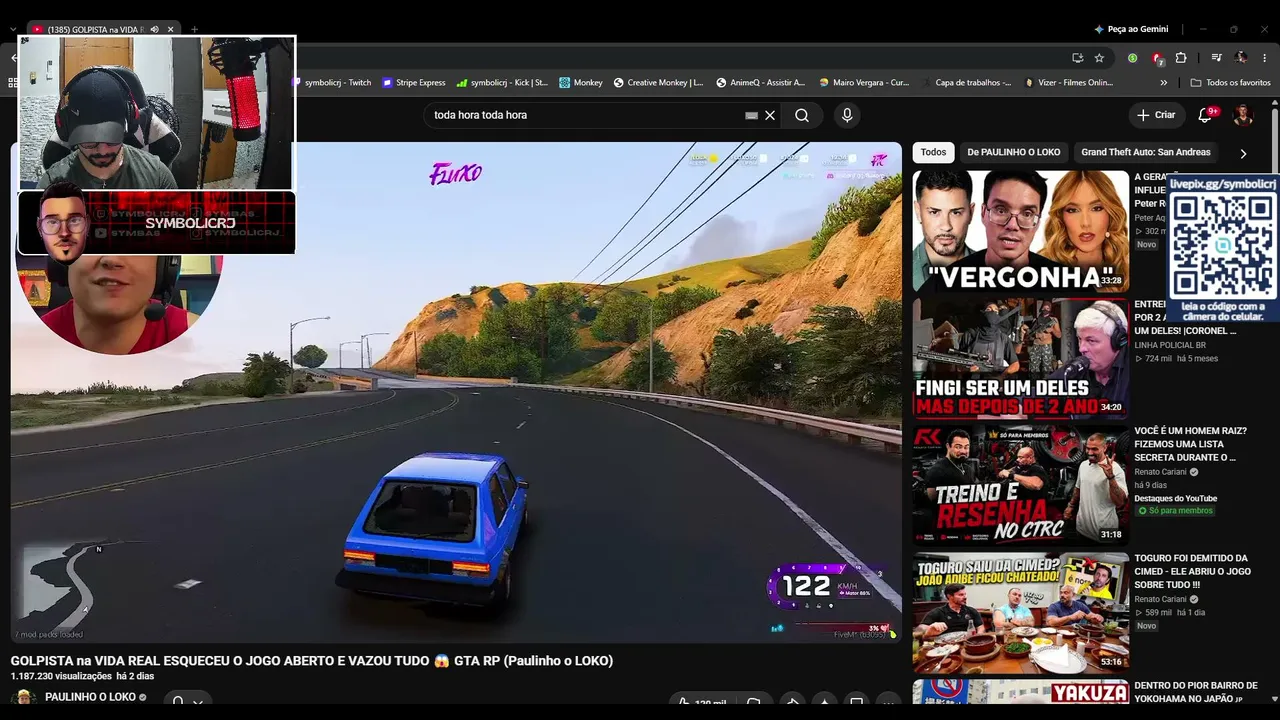The image size is (1280, 720).
Task: Click the green circle extension icon
Action: click(x=1132, y=58)
